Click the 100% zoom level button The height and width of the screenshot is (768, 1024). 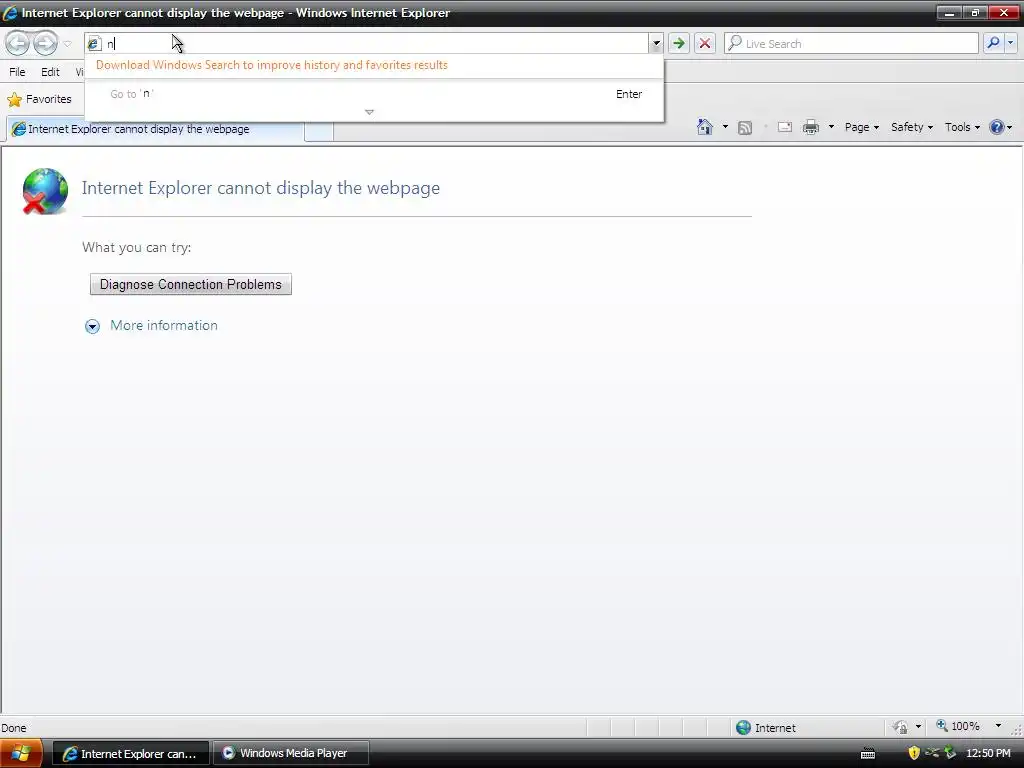click(958, 726)
